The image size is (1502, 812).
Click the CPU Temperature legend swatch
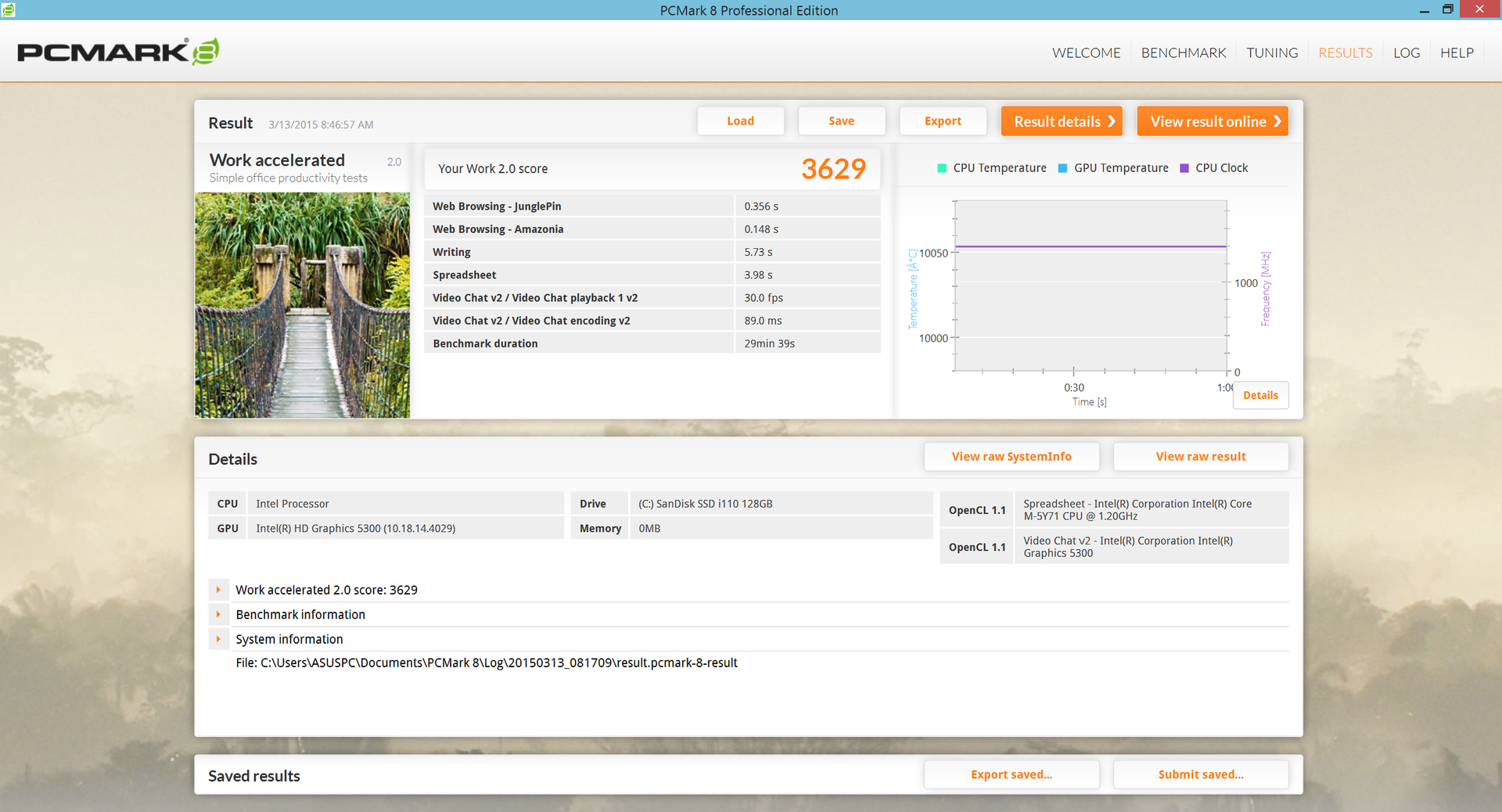click(x=942, y=168)
